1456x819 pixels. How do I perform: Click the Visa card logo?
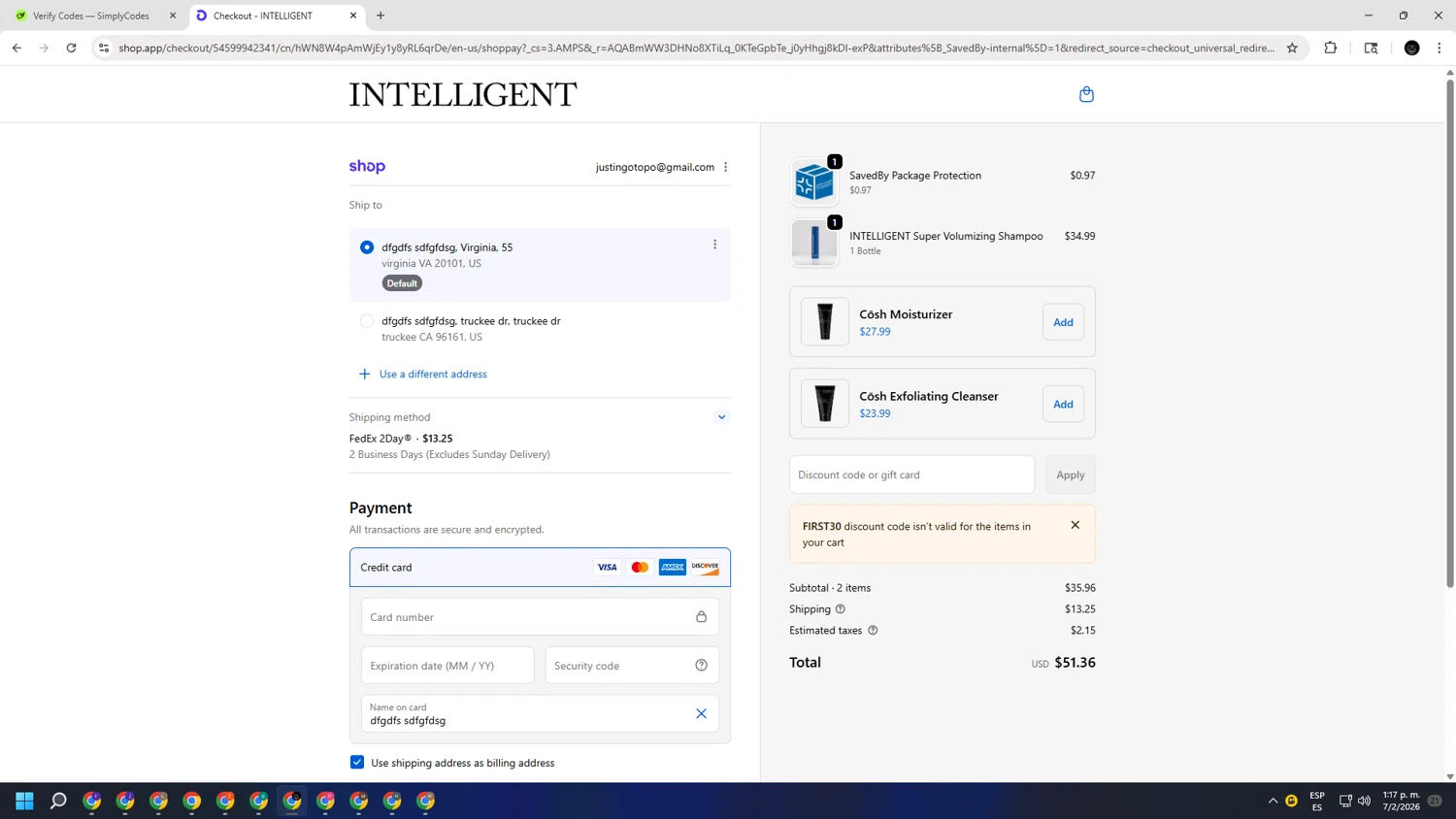[x=607, y=568]
